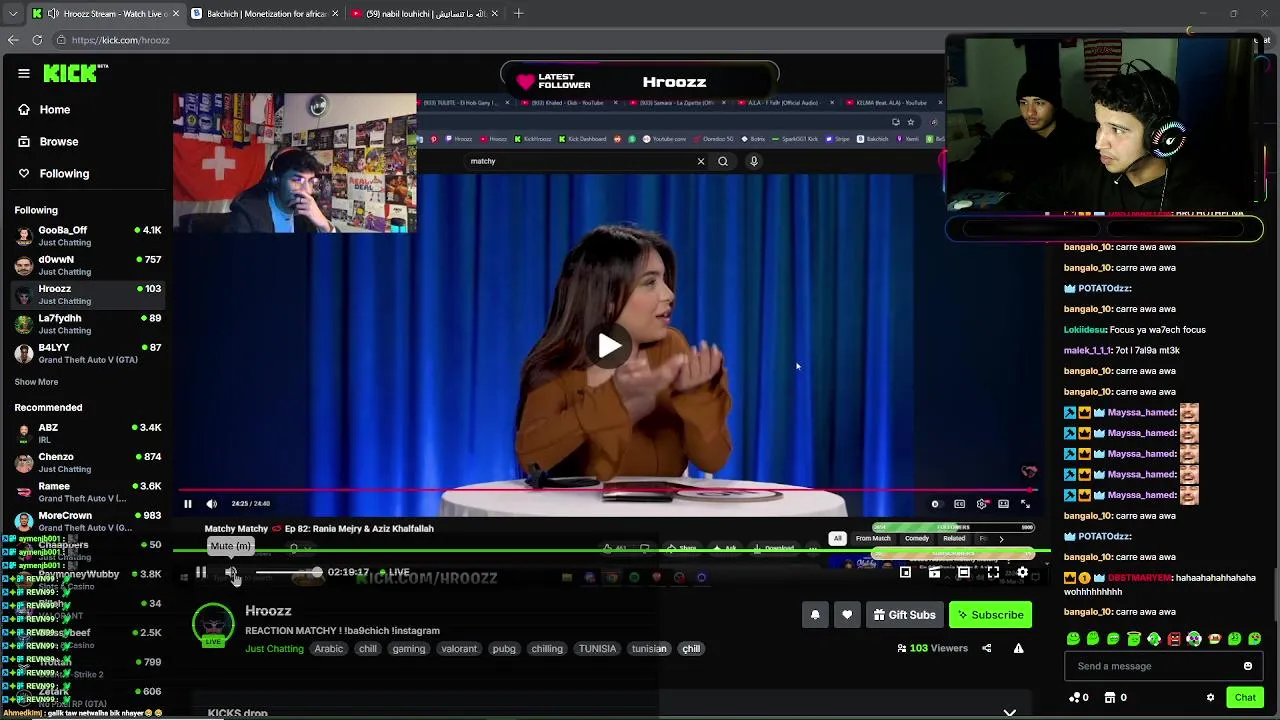Click the embedded YouTube fullscreen icon
Viewport: 1280px width, 720px height.
(x=1025, y=504)
